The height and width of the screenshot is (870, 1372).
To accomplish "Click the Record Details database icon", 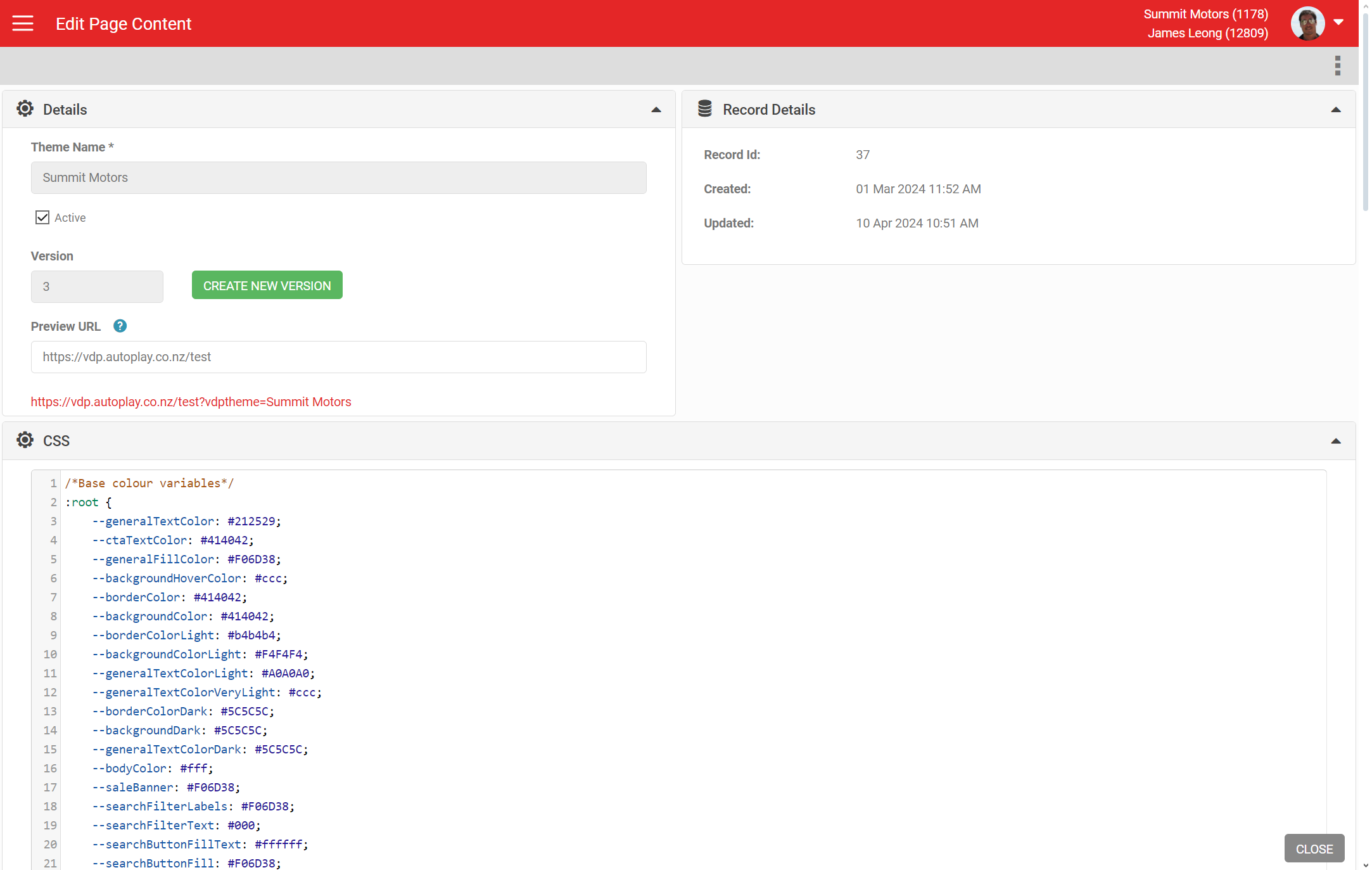I will tap(704, 109).
